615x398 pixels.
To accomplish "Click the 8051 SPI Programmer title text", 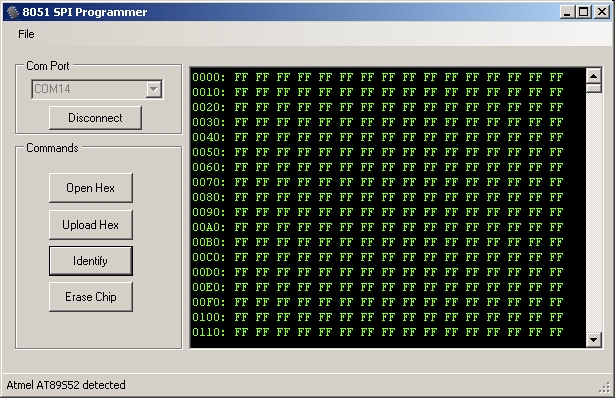I will click(x=85, y=12).
